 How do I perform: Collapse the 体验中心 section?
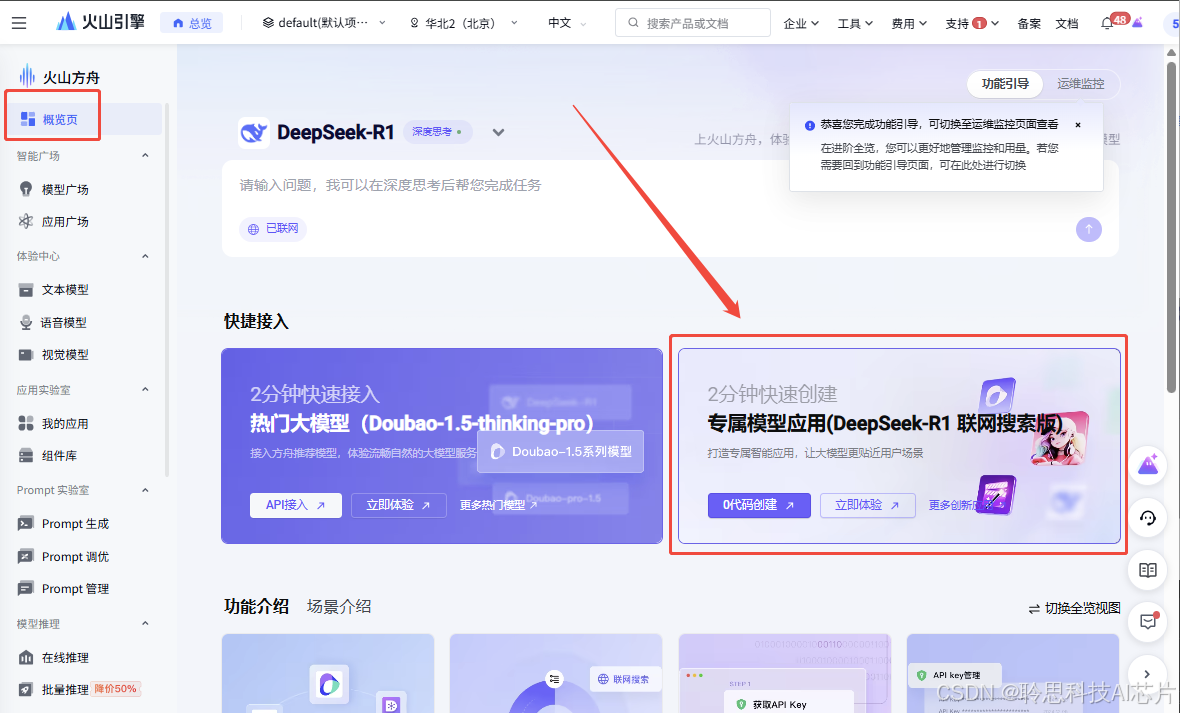click(145, 256)
